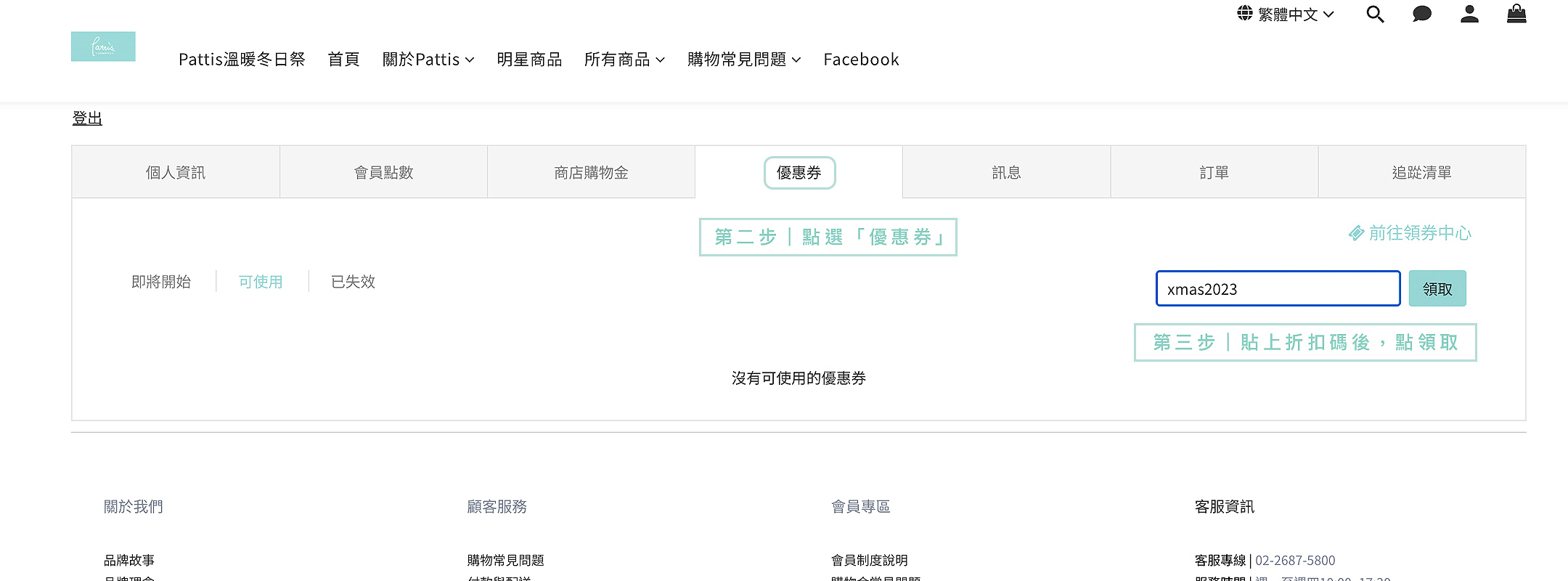Select the 優惠券 tab
The width and height of the screenshot is (1568, 581).
799,172
